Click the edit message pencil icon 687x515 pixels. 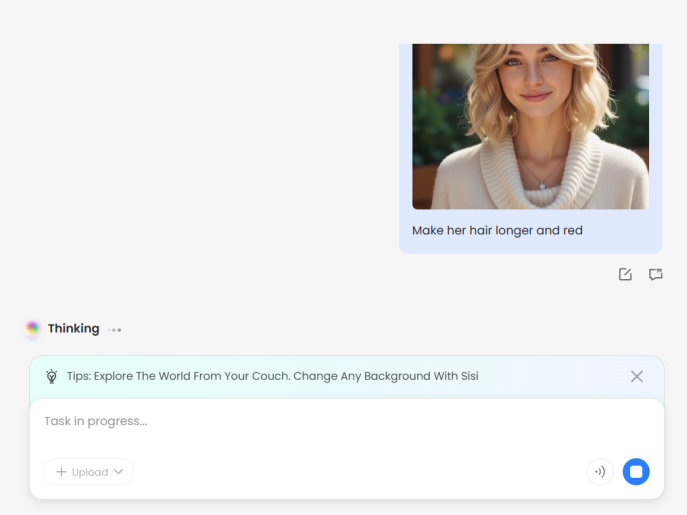[625, 274]
